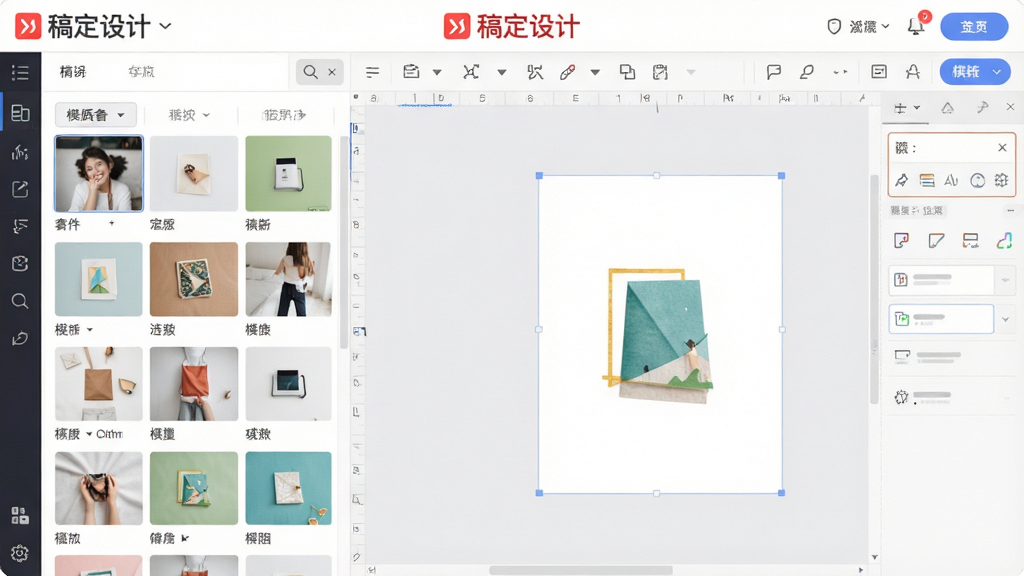Select the text style icon in the properties box

click(x=951, y=180)
